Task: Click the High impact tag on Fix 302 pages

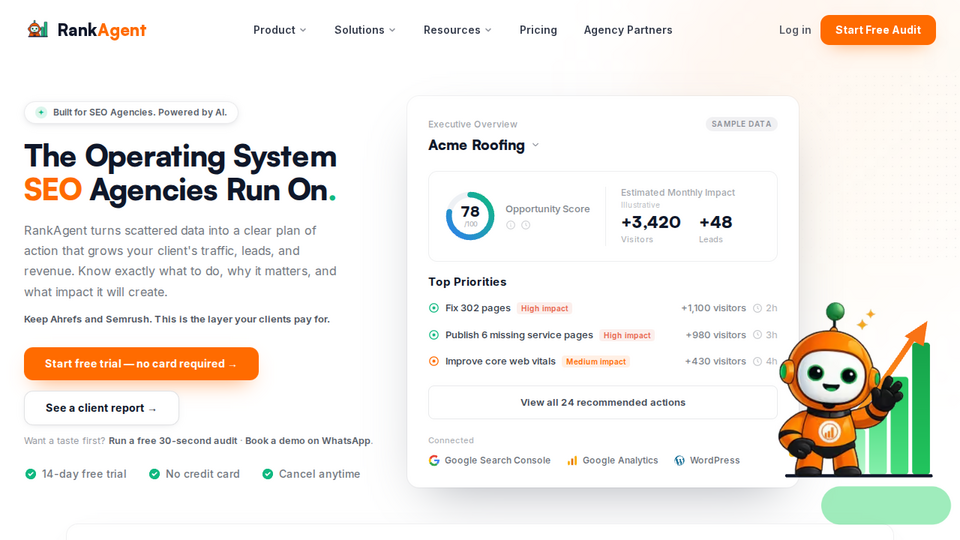Action: 544,309
